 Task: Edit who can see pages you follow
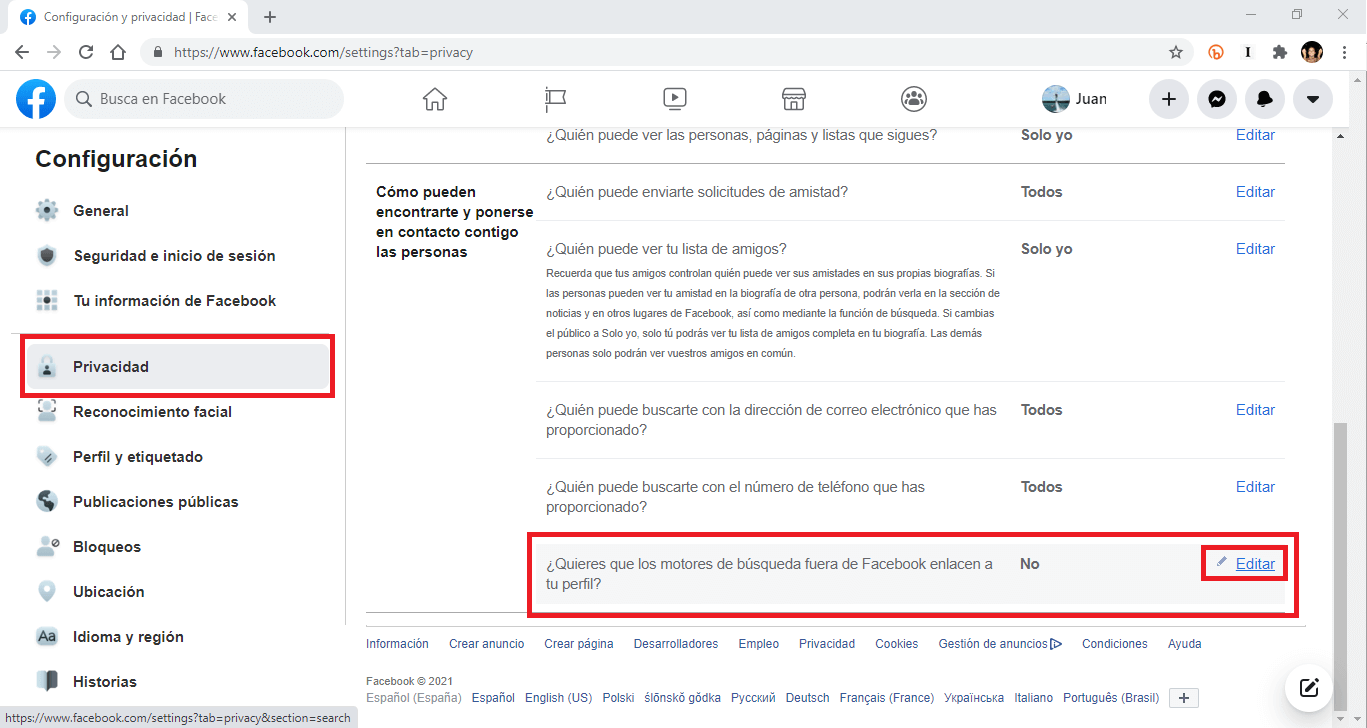click(1255, 135)
